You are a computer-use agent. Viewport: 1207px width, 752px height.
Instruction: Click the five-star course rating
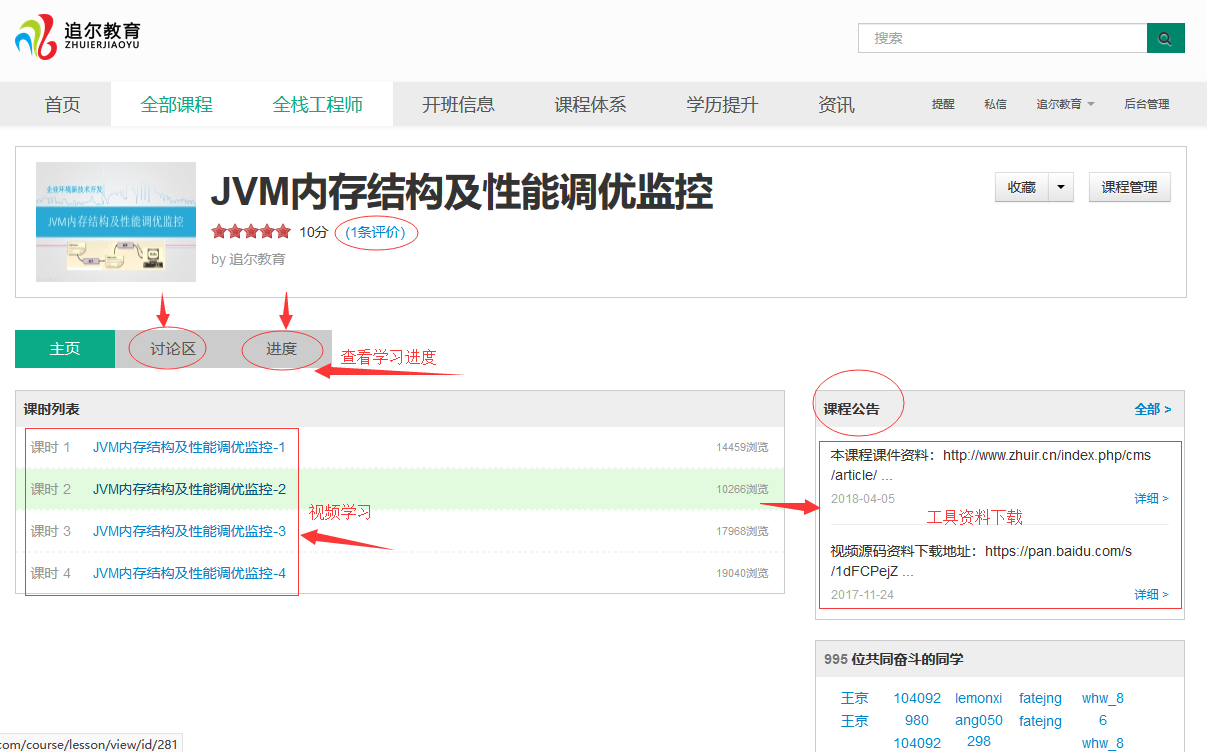pos(251,232)
